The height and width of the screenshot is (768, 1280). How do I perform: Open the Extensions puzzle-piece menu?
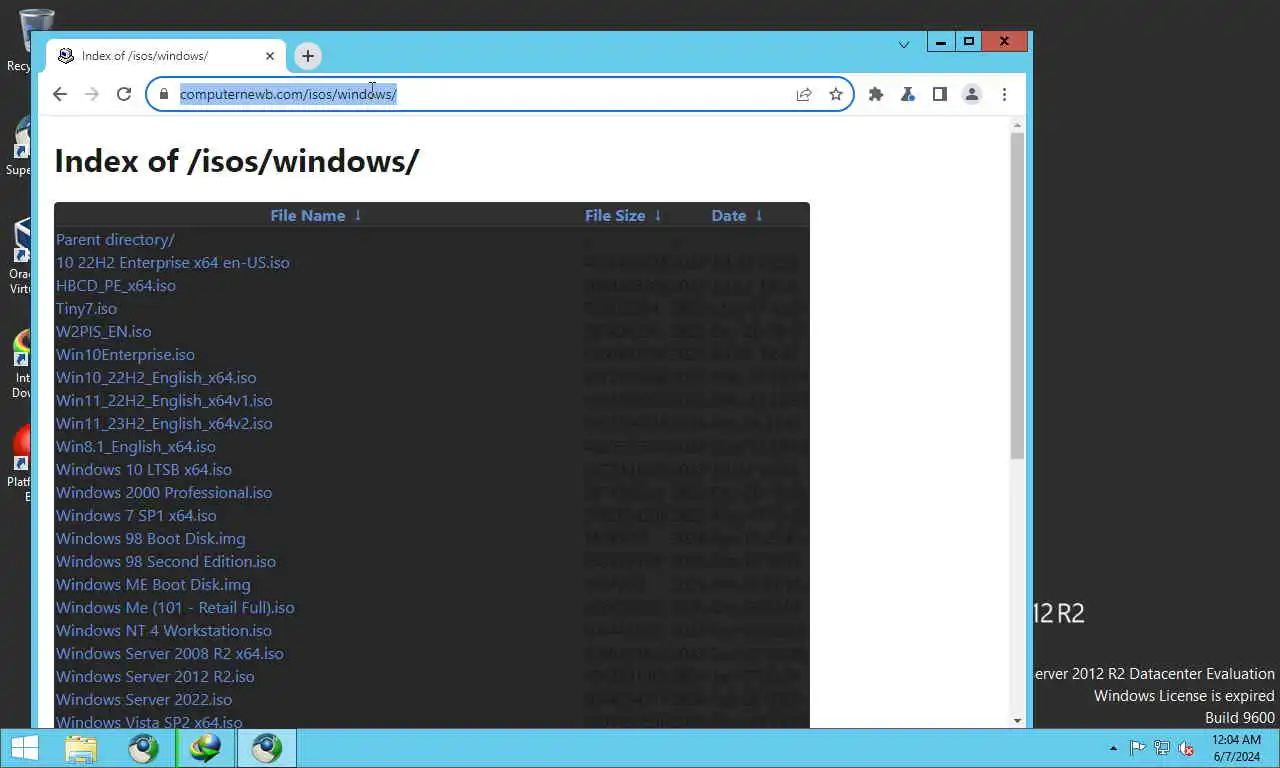coord(876,94)
